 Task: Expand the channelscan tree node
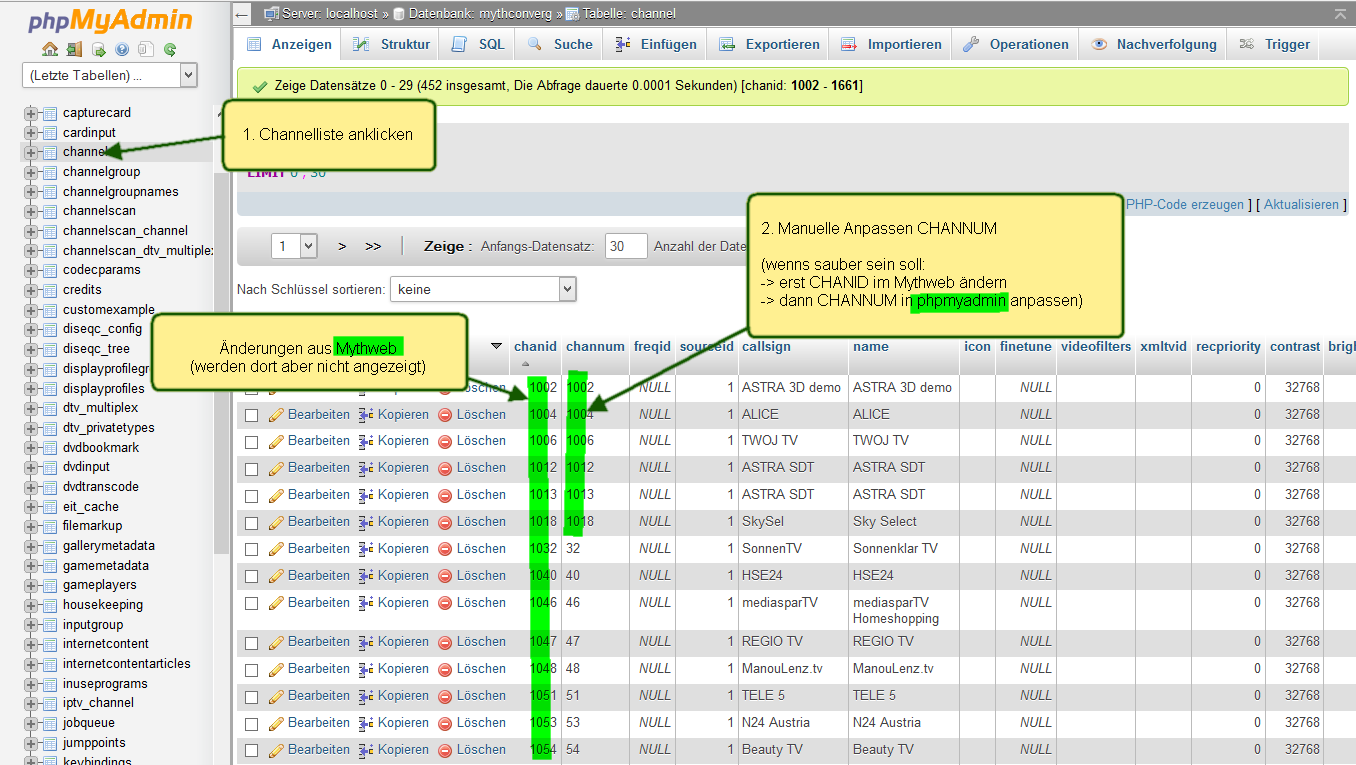pyautogui.click(x=31, y=211)
